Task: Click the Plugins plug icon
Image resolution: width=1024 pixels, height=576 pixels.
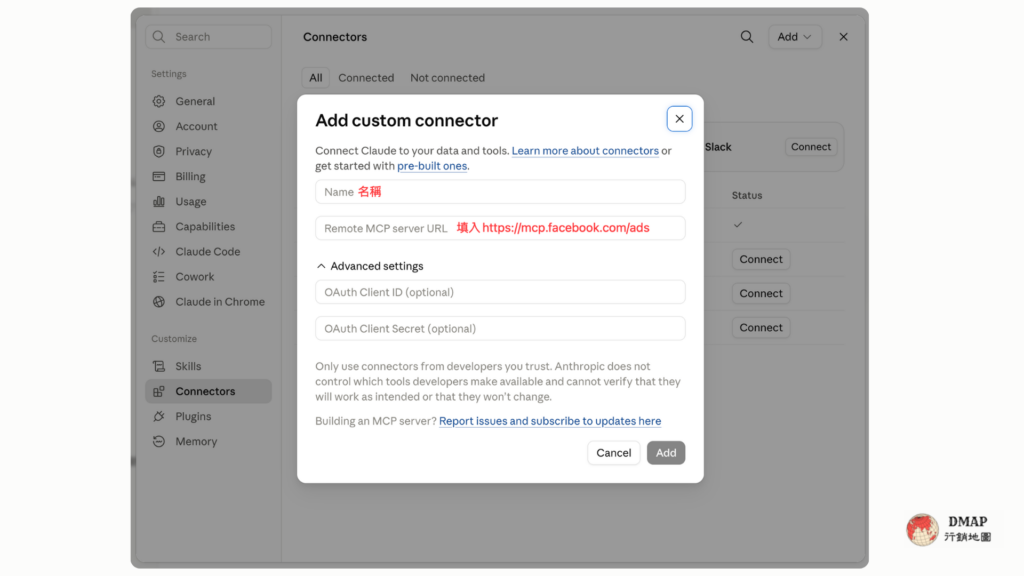Action: tap(159, 416)
